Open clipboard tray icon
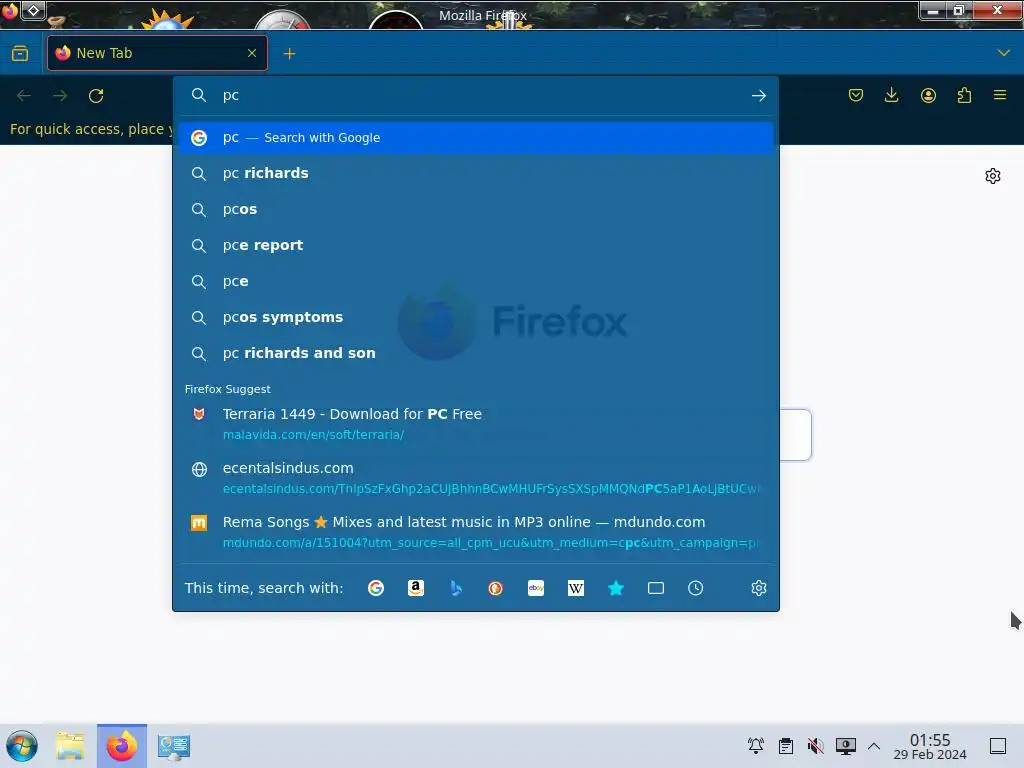This screenshot has height=768, width=1024. coord(786,745)
